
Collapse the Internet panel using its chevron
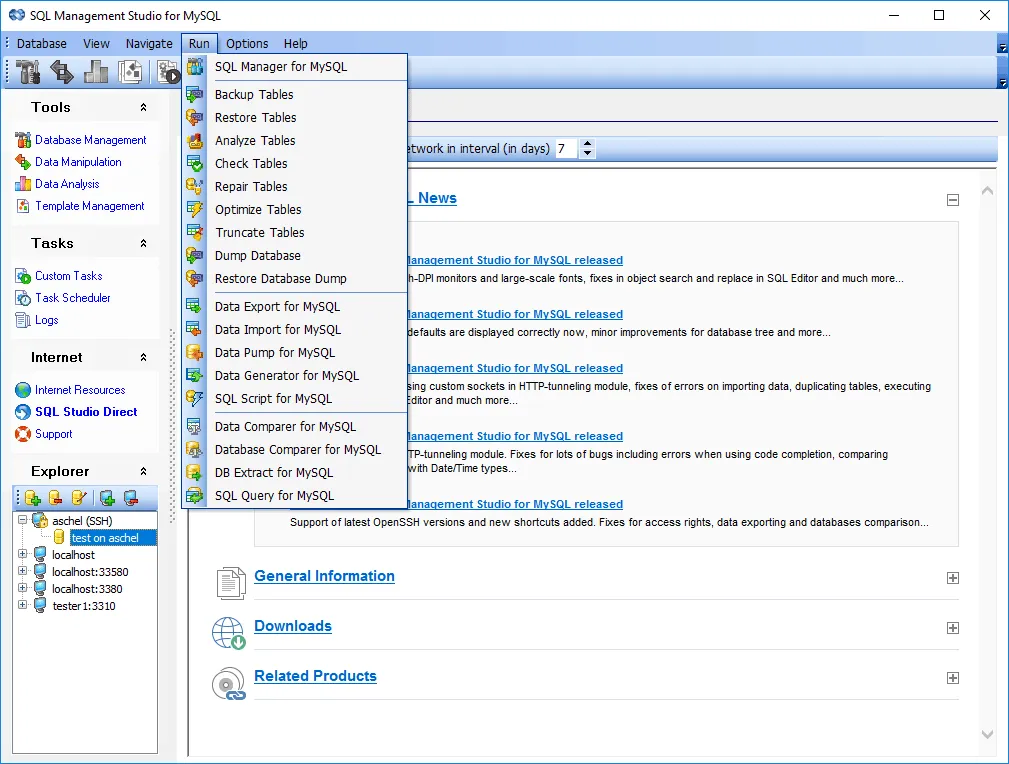point(143,357)
